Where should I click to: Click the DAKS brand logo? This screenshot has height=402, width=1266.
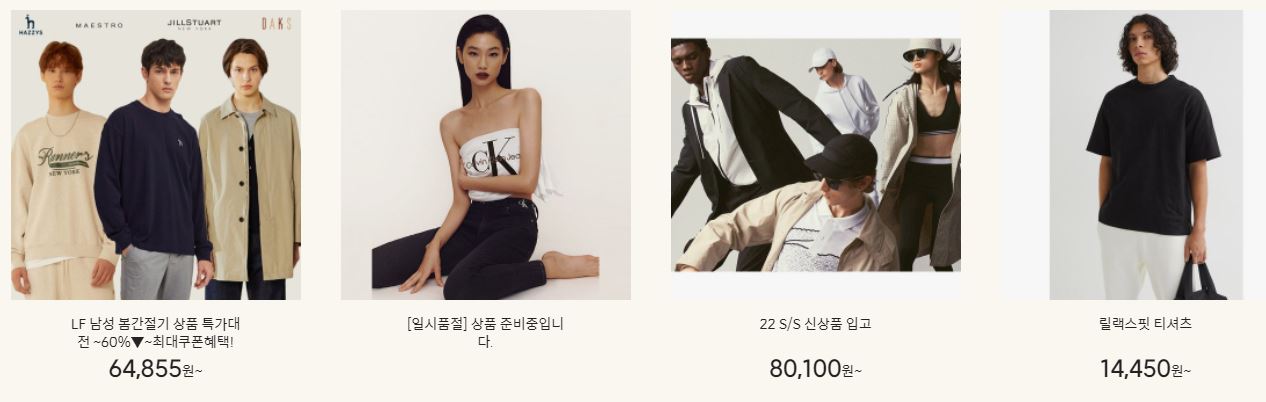[276, 23]
